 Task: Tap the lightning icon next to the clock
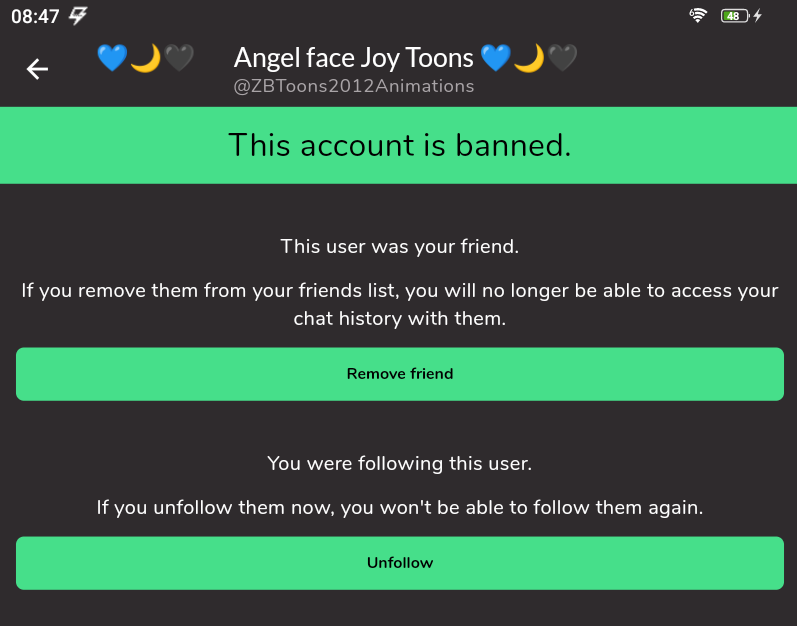(x=78, y=15)
